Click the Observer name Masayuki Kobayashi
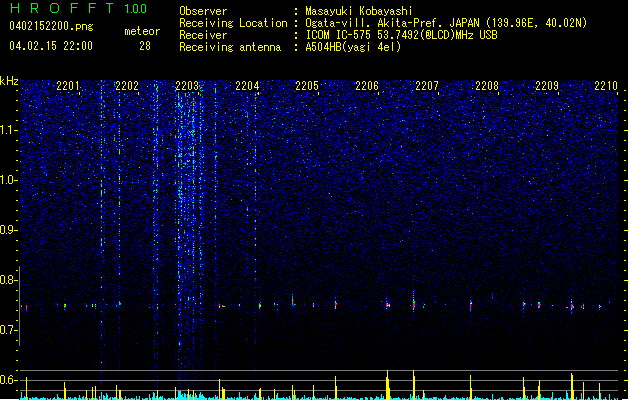Viewport: 629px width, 400px height. (359, 11)
